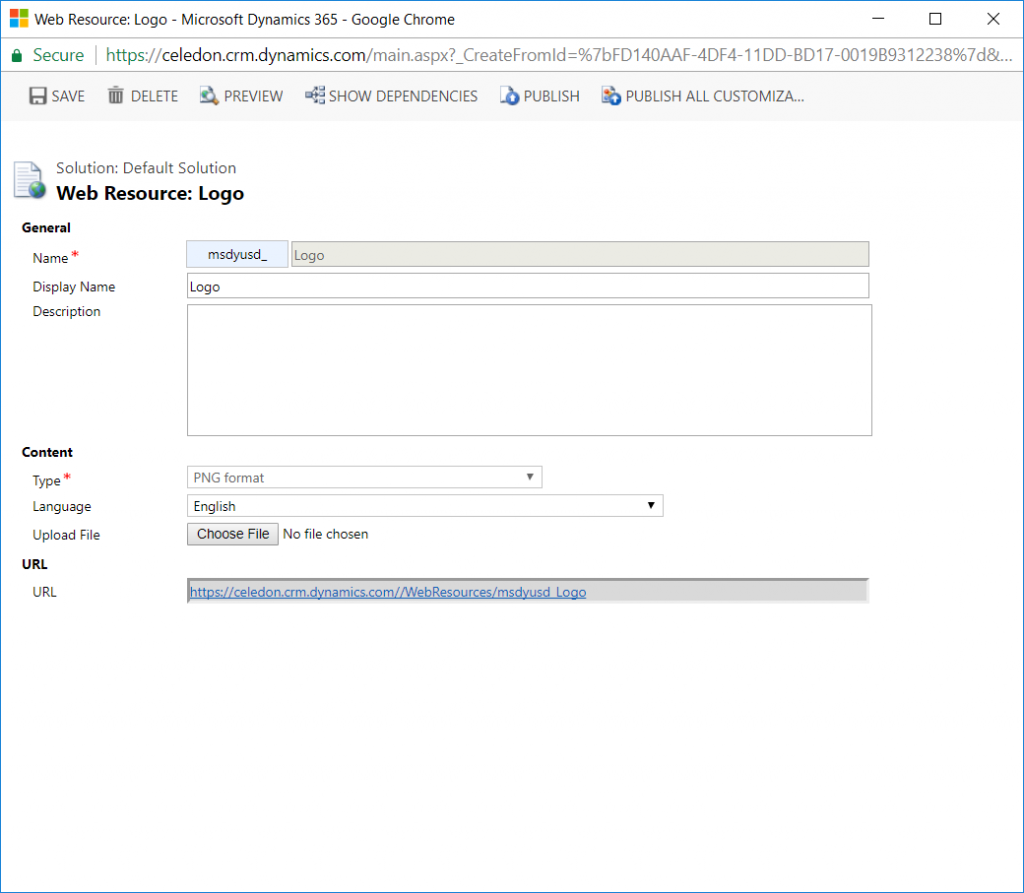The image size is (1024, 893).
Task: Click the 'Upload File' label
Action: [67, 535]
